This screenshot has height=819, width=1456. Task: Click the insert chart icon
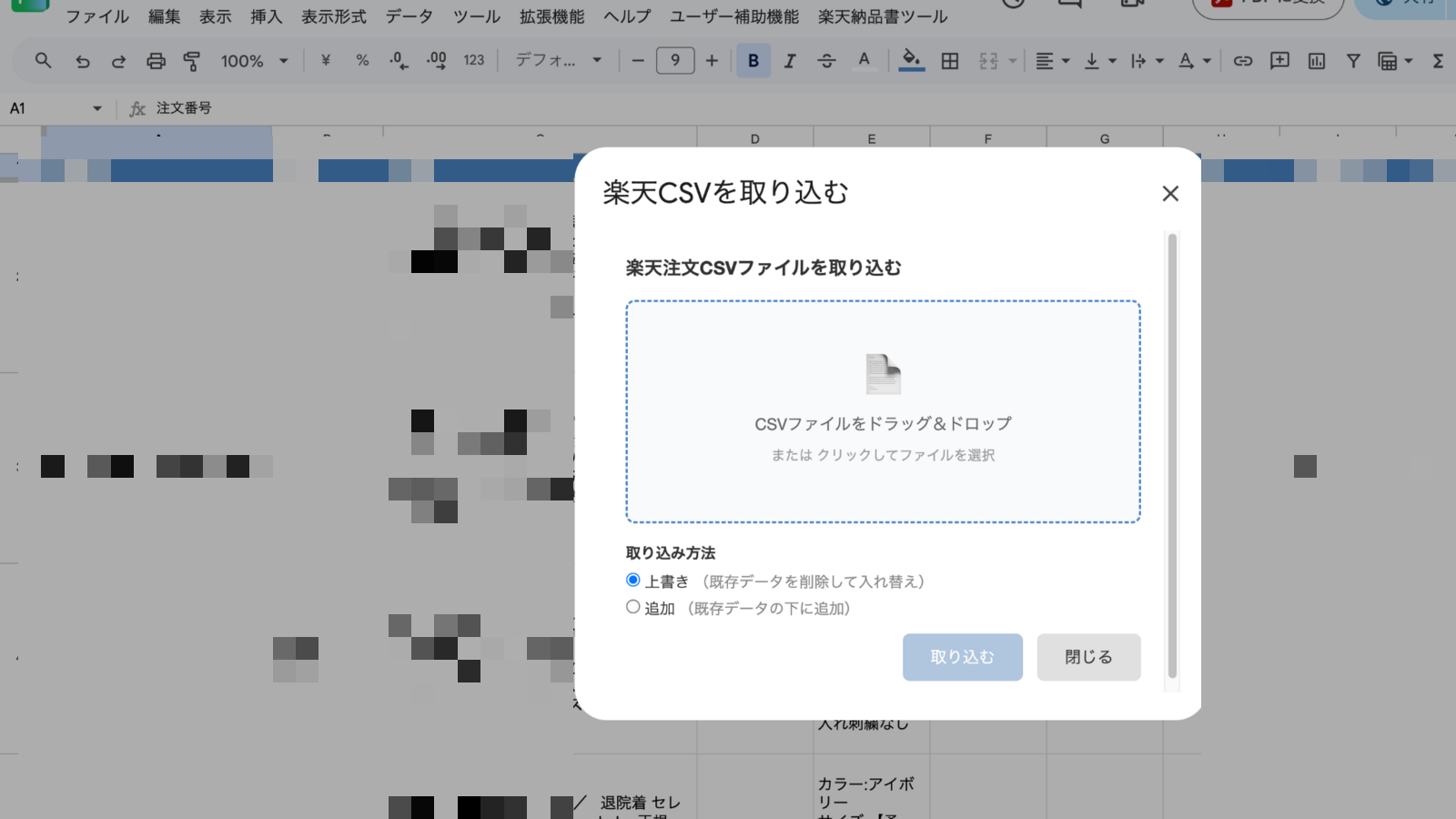1317,61
